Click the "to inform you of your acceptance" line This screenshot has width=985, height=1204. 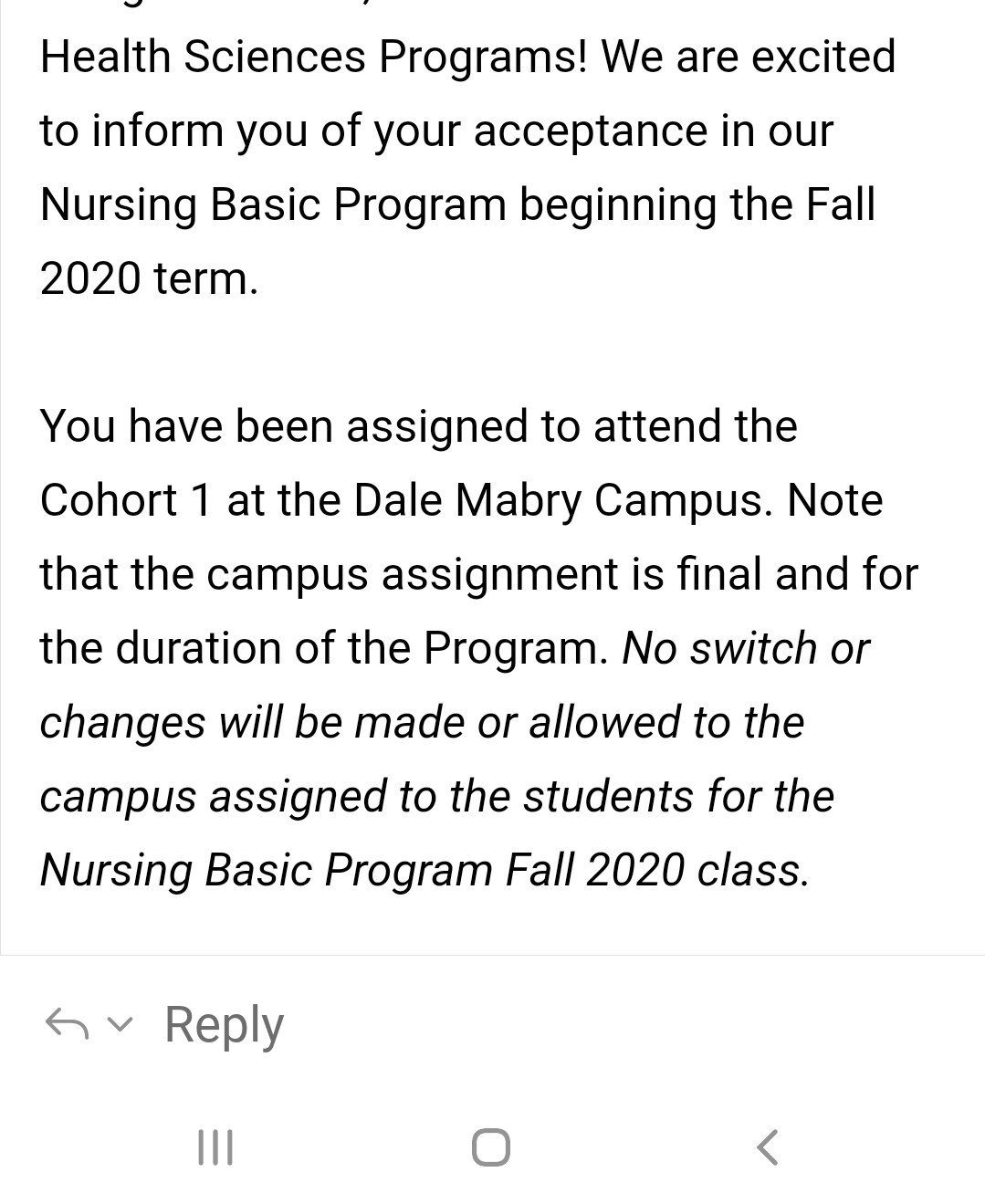(436, 131)
